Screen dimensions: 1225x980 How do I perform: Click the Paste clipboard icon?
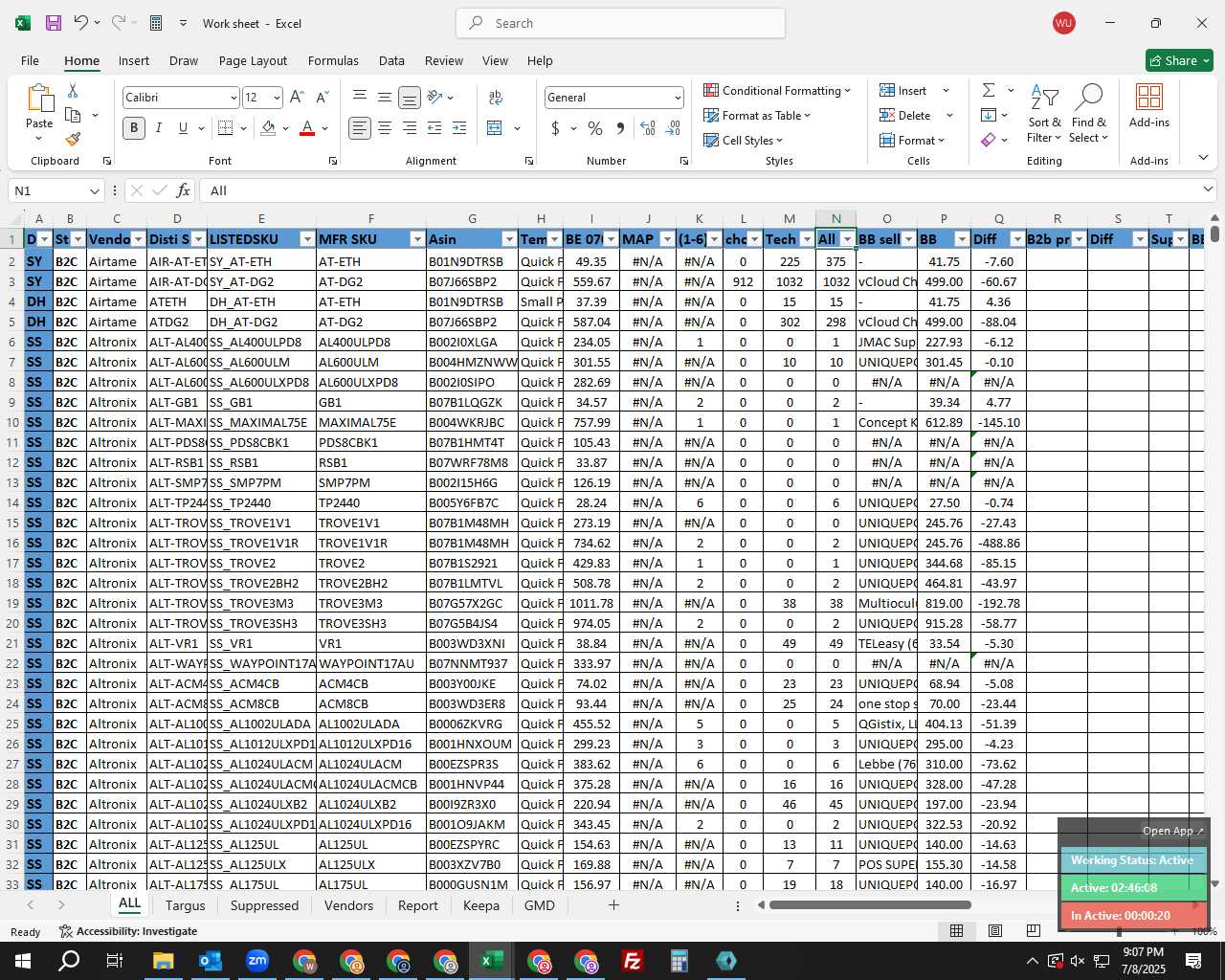coord(39,99)
